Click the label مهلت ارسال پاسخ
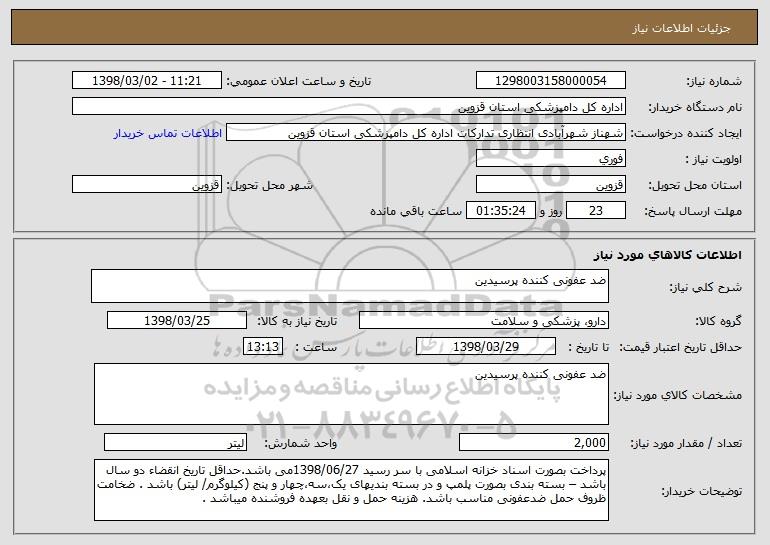Image resolution: width=770 pixels, height=545 pixels. 693,212
